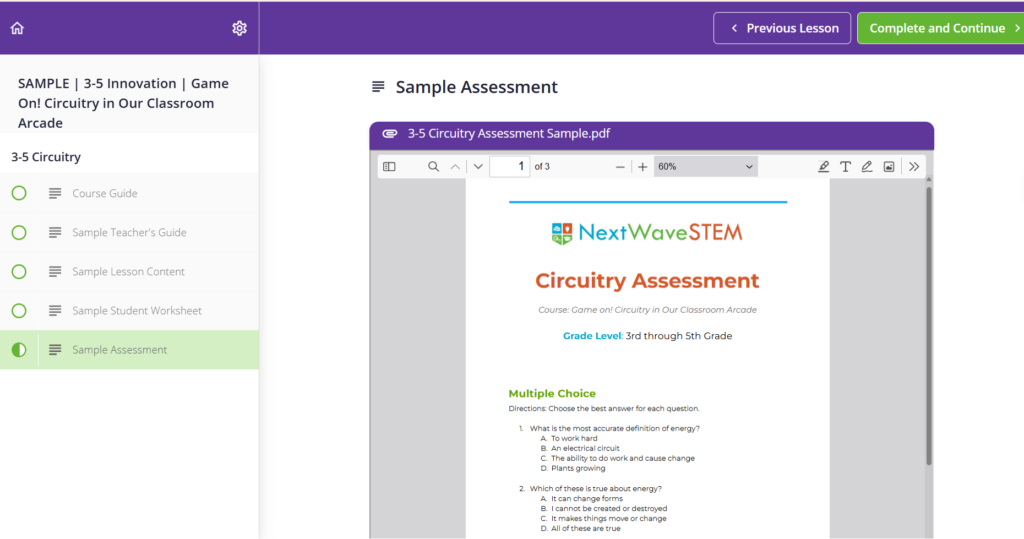Click text icon next to Sample Teacher's Guide

pyautogui.click(x=55, y=233)
